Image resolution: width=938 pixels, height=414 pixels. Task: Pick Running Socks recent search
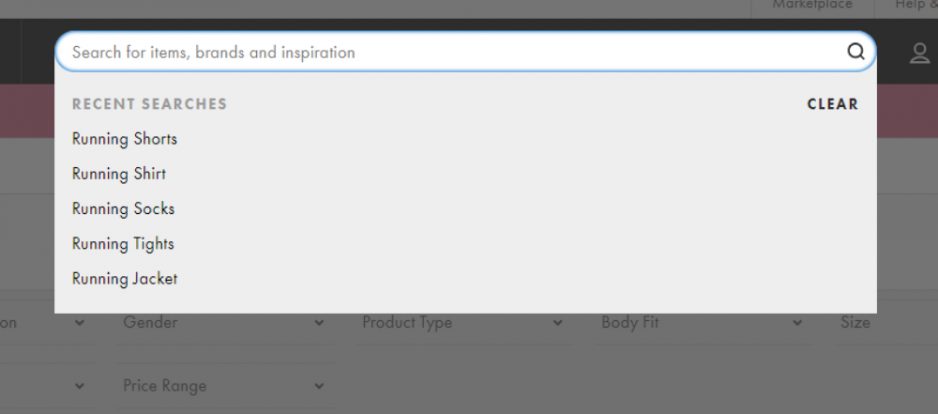tap(123, 209)
